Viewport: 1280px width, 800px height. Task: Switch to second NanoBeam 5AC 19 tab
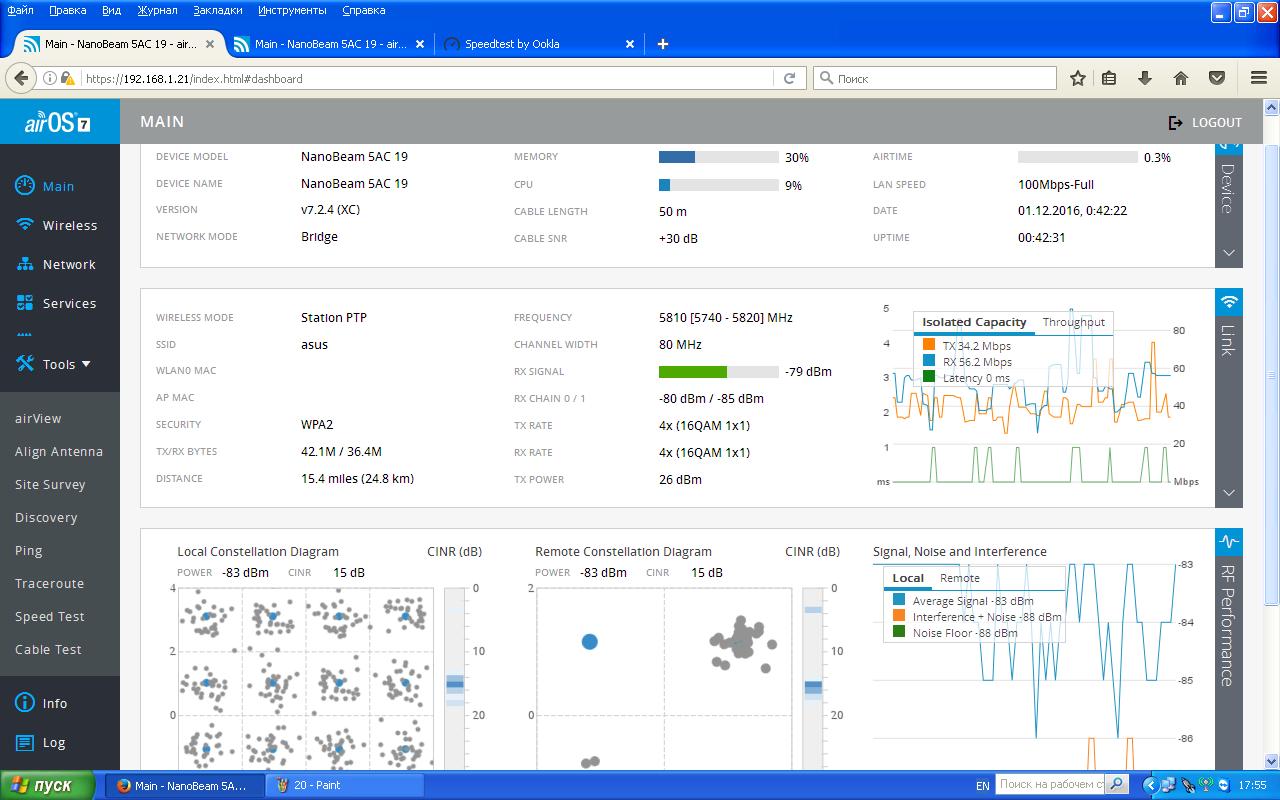[330, 44]
